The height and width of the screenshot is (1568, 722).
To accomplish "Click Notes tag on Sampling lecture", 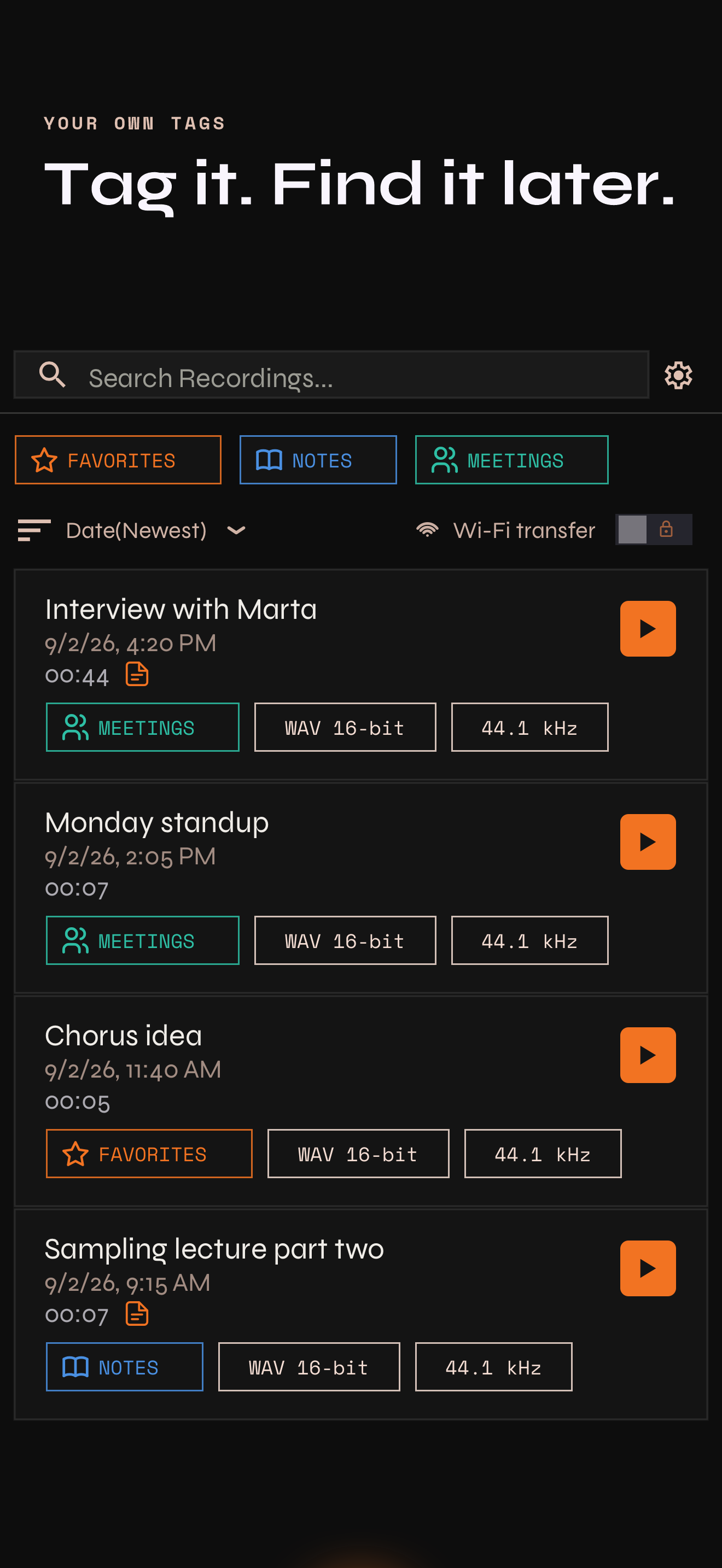I will click(125, 1367).
